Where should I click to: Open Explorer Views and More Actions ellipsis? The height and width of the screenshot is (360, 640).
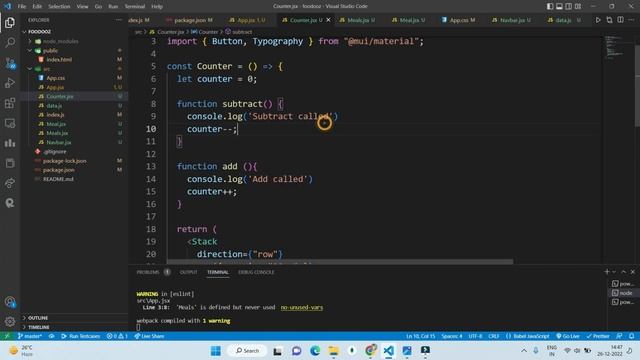coord(119,20)
